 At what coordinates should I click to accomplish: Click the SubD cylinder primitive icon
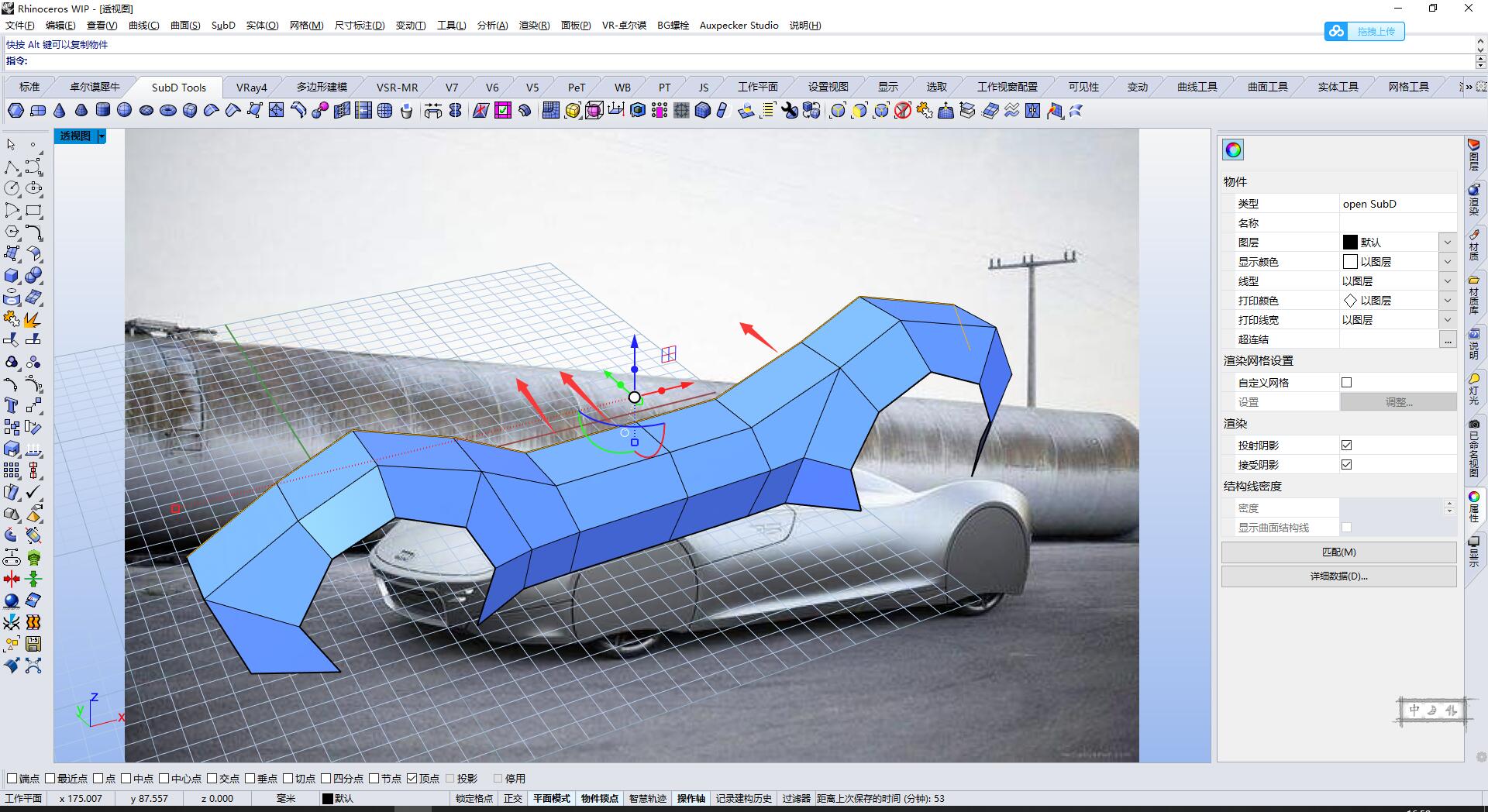pyautogui.click(x=102, y=111)
